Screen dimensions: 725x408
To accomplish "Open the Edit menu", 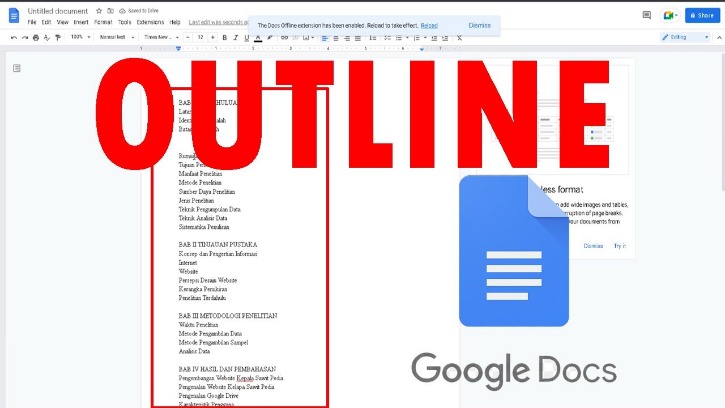I will point(46,22).
